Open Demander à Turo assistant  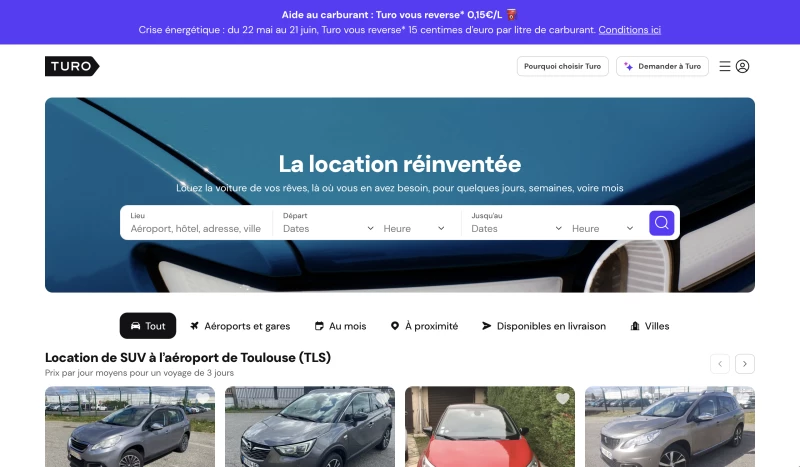(x=662, y=66)
